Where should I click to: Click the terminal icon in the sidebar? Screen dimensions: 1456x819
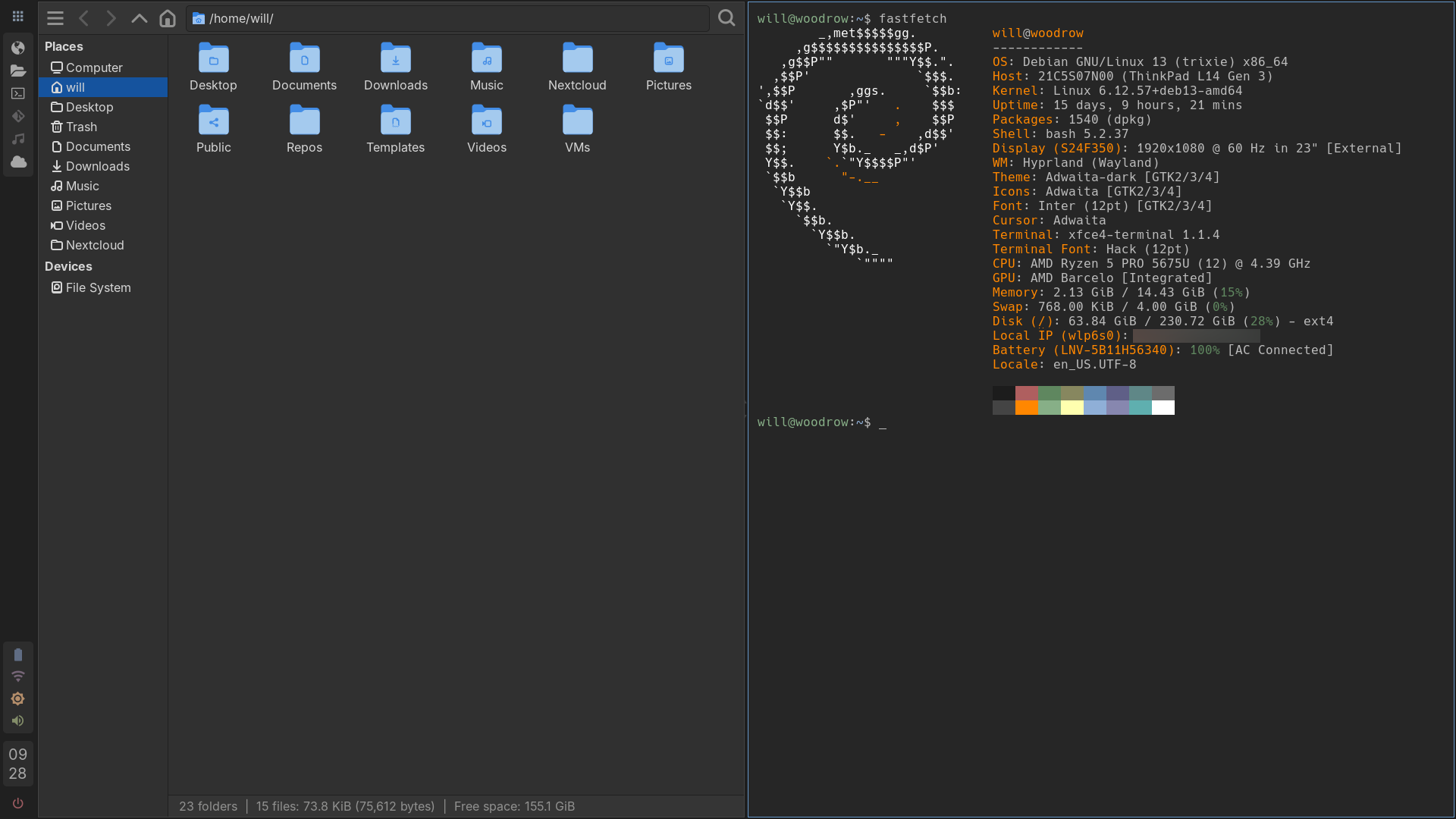pyautogui.click(x=18, y=93)
